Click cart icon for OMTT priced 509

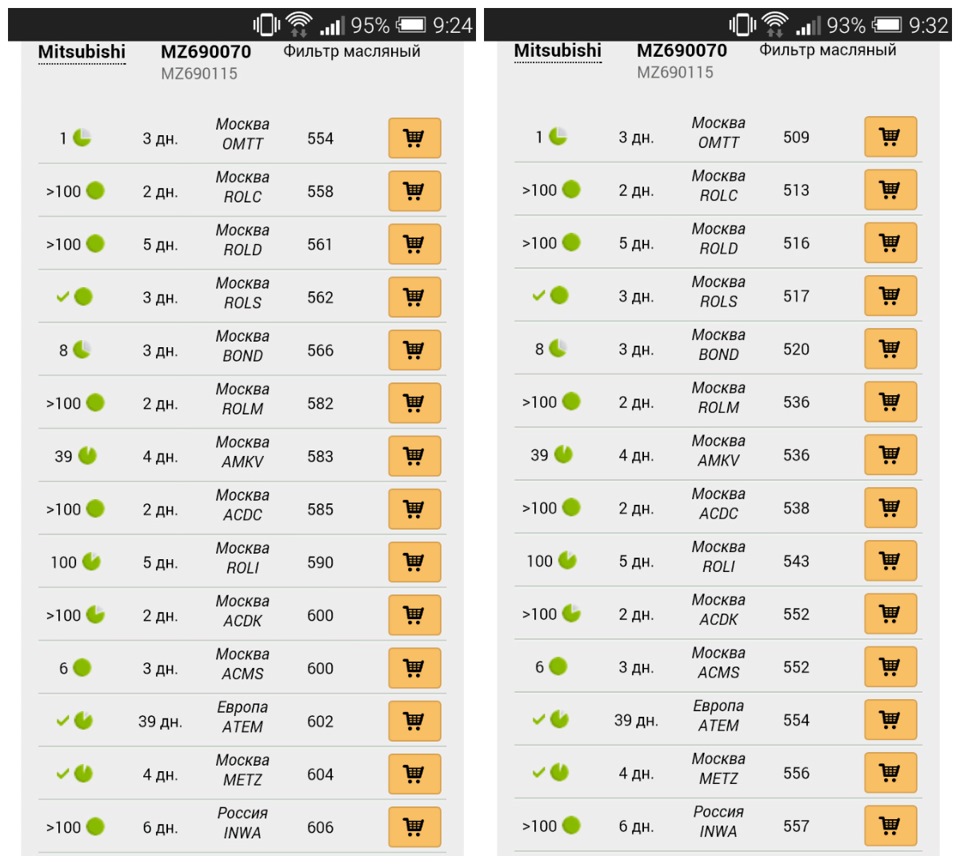pos(890,137)
